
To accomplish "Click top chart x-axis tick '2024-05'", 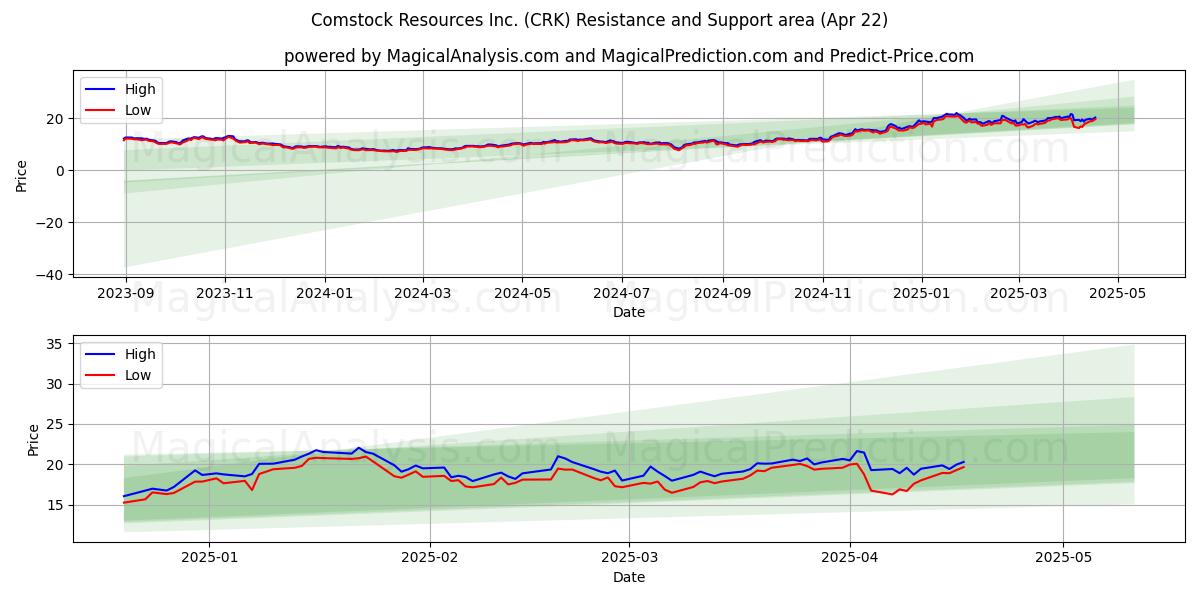I will [x=522, y=295].
